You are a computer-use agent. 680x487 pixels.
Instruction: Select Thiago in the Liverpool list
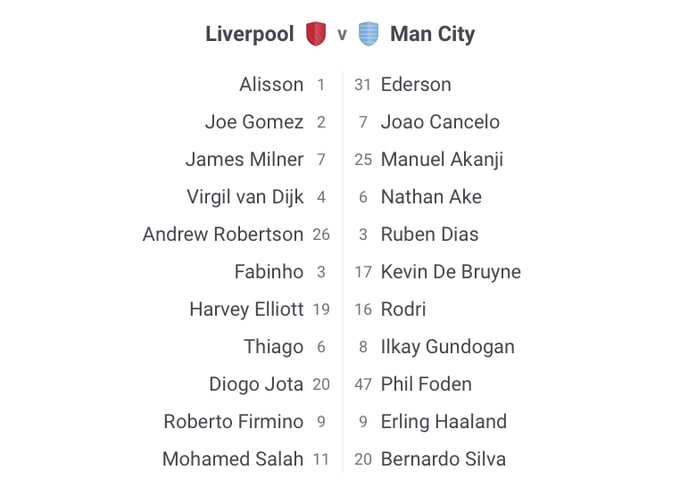[274, 347]
